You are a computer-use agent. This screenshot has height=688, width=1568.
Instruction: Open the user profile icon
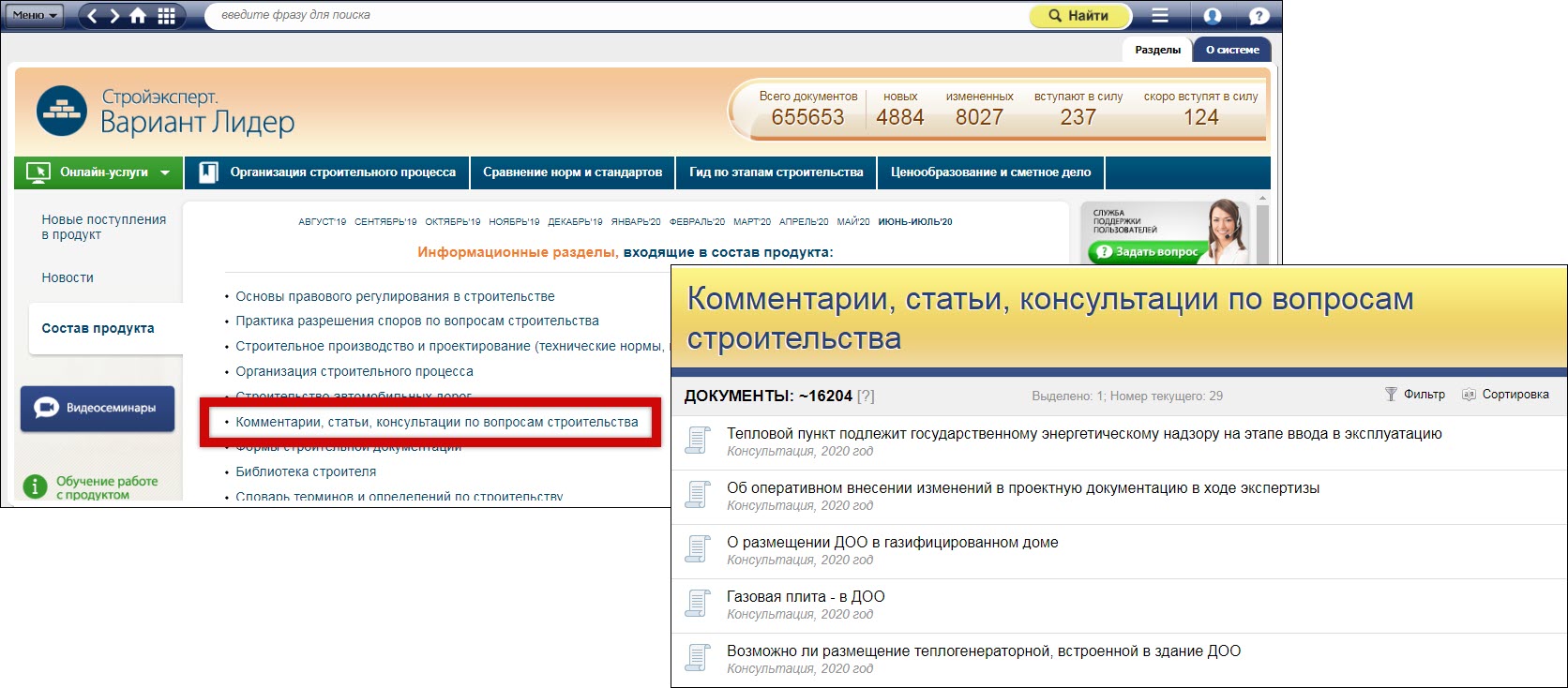click(1212, 16)
